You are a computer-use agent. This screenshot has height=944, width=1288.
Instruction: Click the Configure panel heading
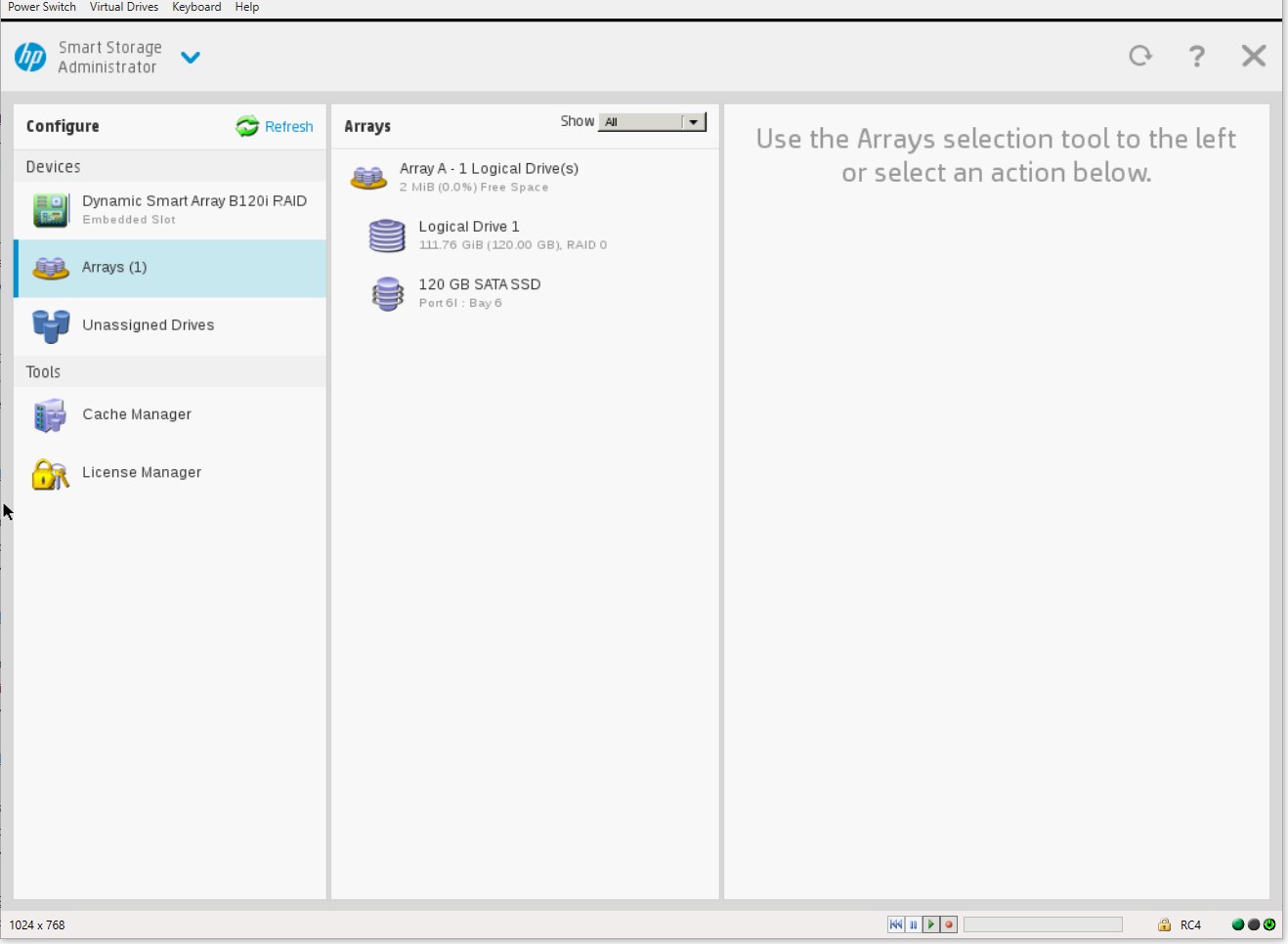(x=63, y=126)
